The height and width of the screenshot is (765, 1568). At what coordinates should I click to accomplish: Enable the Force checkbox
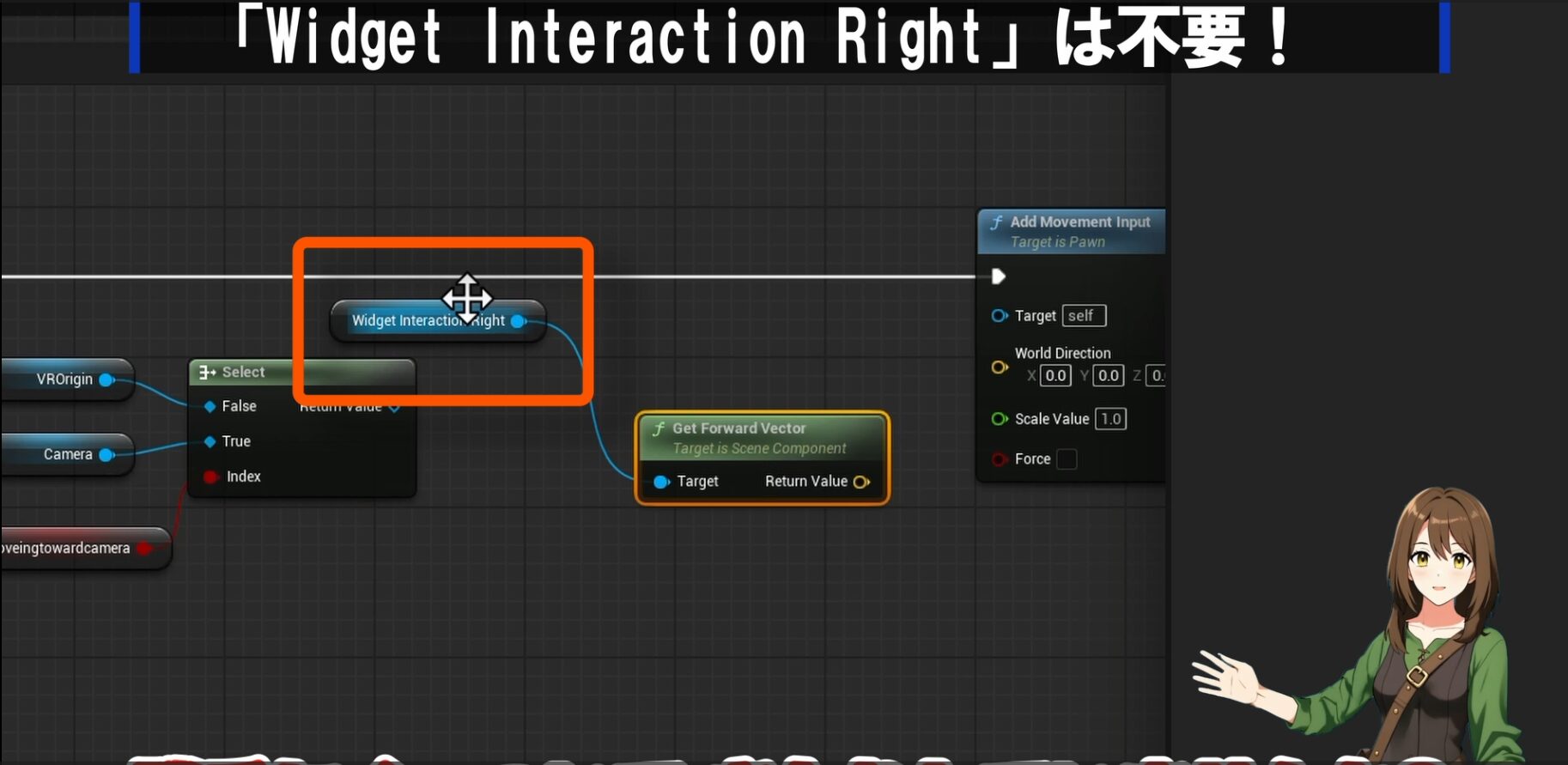(1067, 459)
